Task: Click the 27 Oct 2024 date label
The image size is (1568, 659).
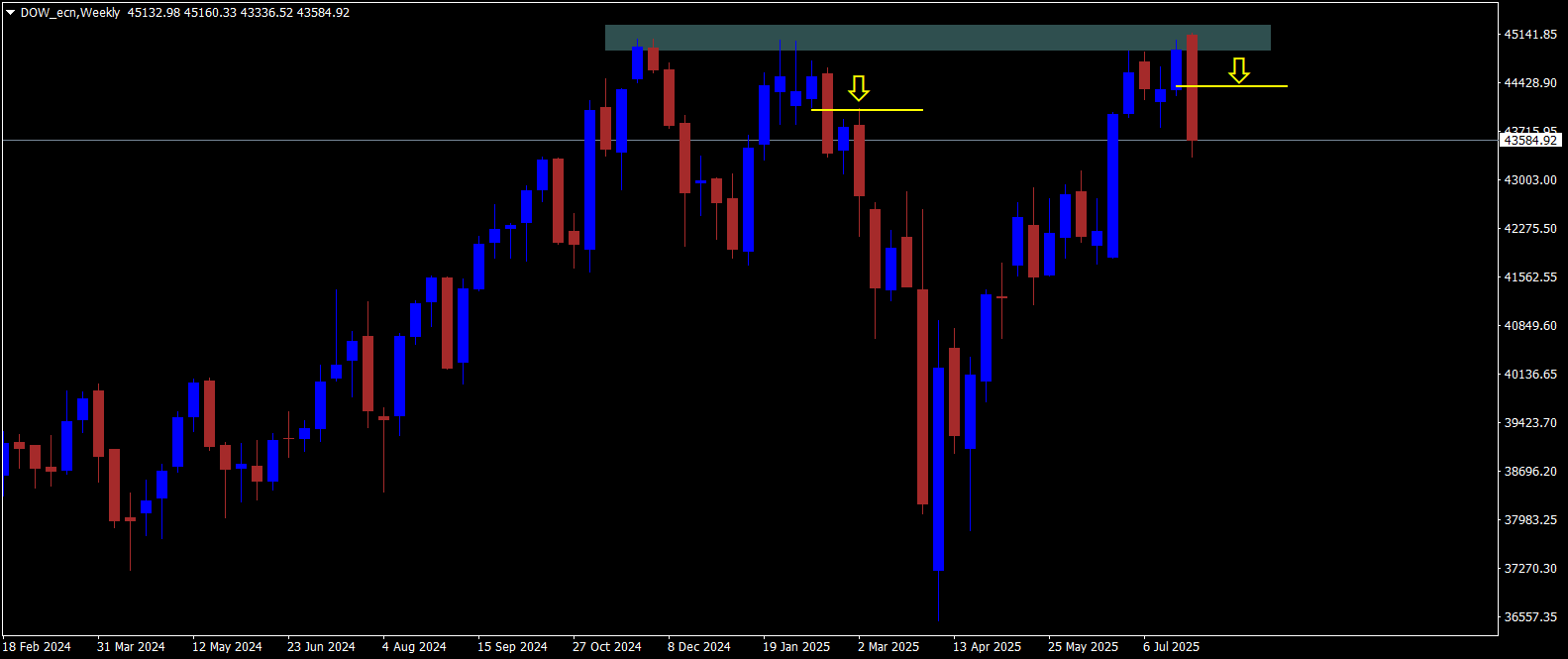Action: pos(607,647)
